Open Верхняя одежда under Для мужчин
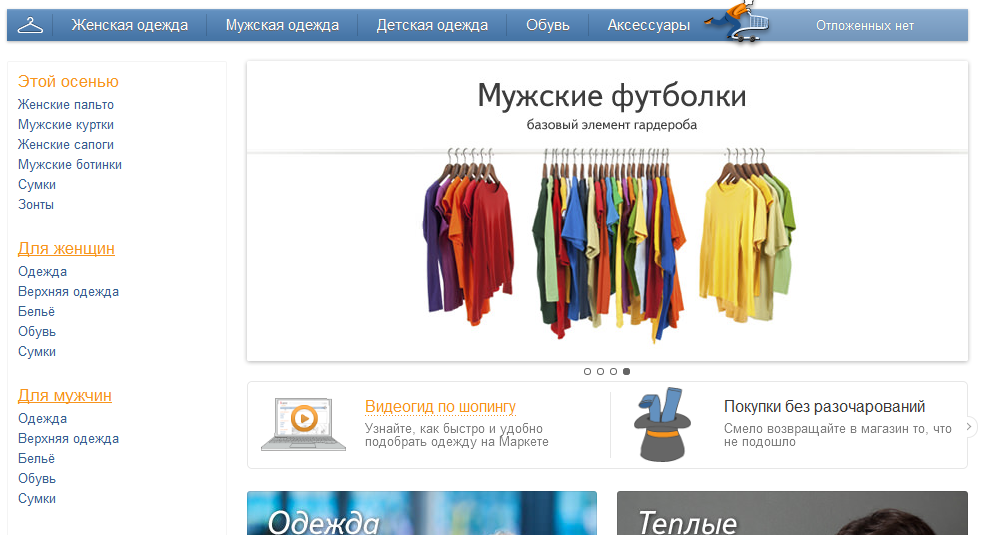Screen dimensions: 982x535 [x=68, y=439]
